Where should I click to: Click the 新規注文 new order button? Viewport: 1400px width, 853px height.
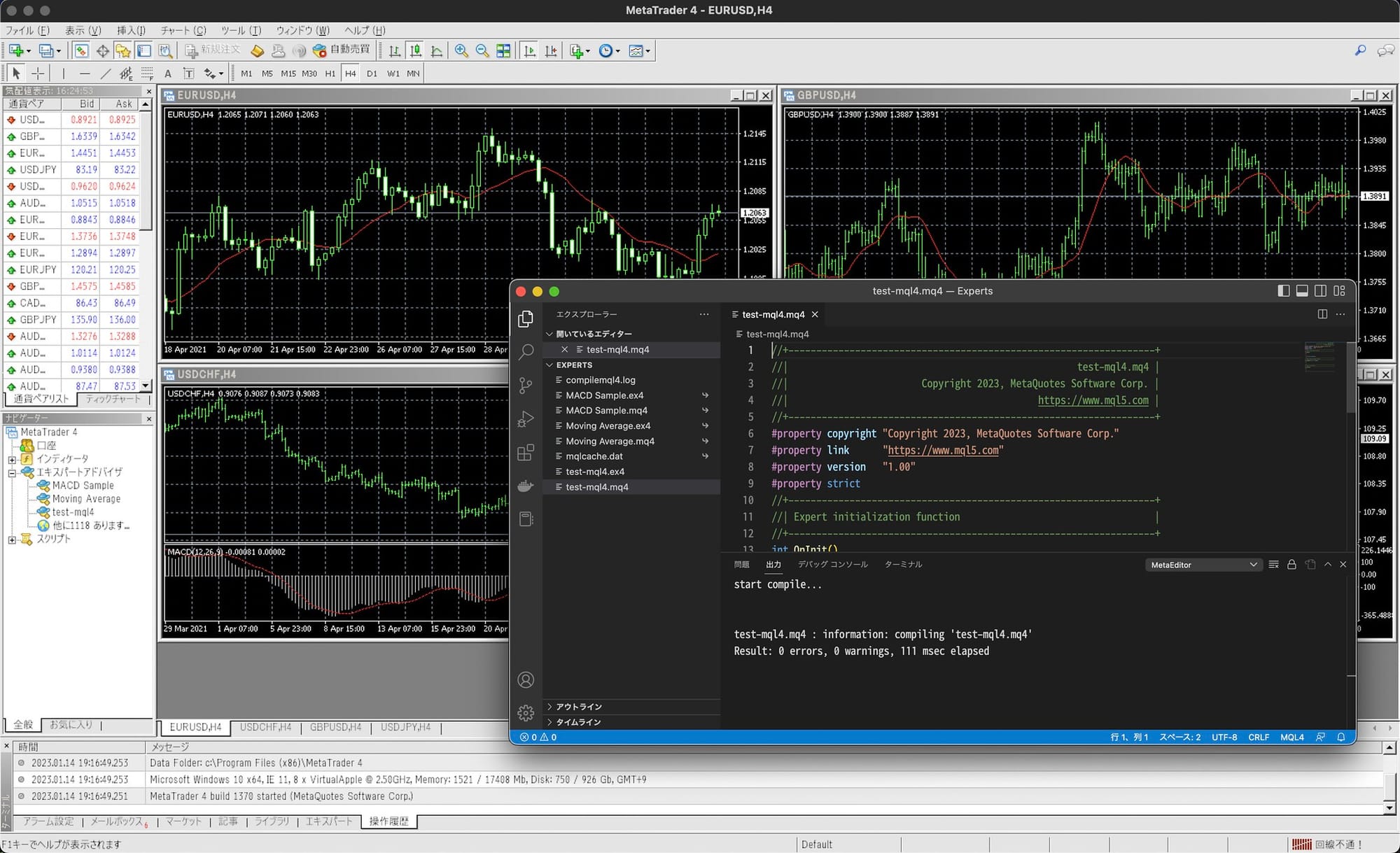(x=213, y=50)
